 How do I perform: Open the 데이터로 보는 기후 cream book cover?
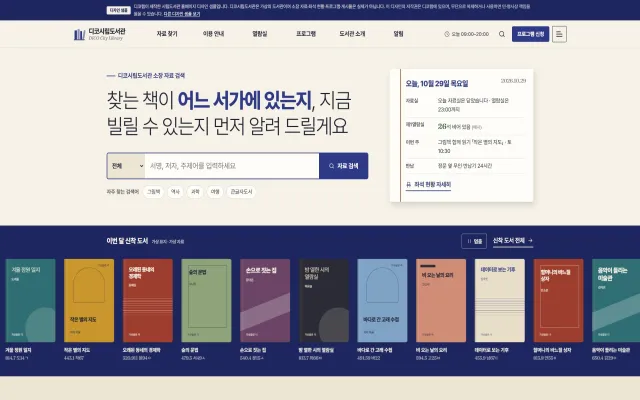point(500,300)
